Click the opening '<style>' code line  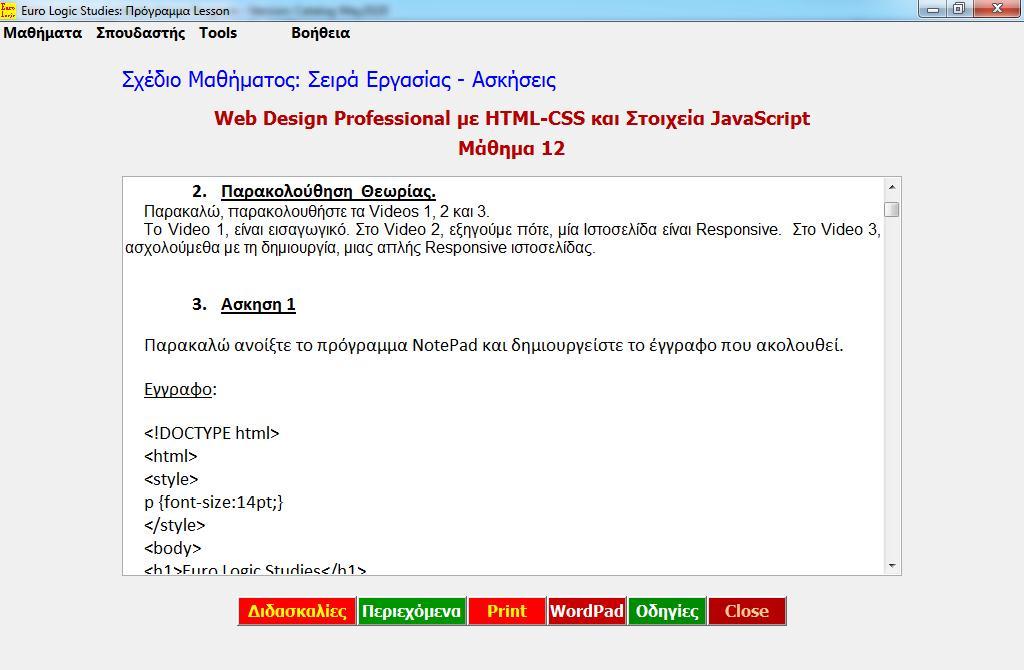[x=170, y=479]
